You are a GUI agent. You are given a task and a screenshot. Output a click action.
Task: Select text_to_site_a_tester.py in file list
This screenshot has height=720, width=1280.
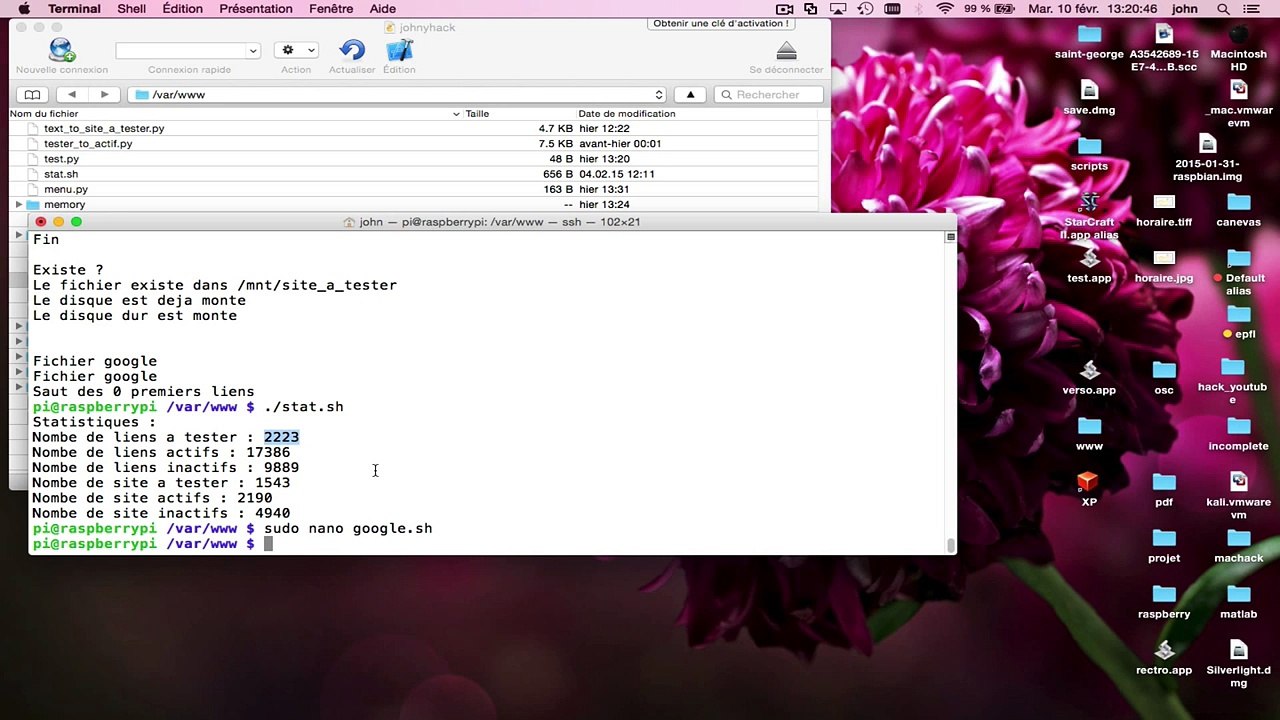pos(104,128)
